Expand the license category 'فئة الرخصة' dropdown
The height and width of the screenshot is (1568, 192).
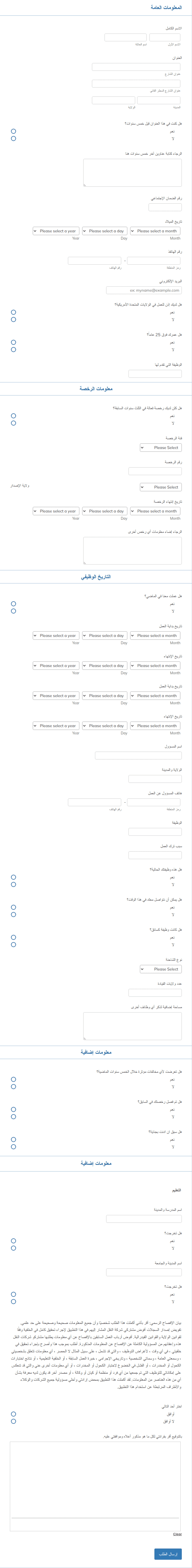[160, 447]
